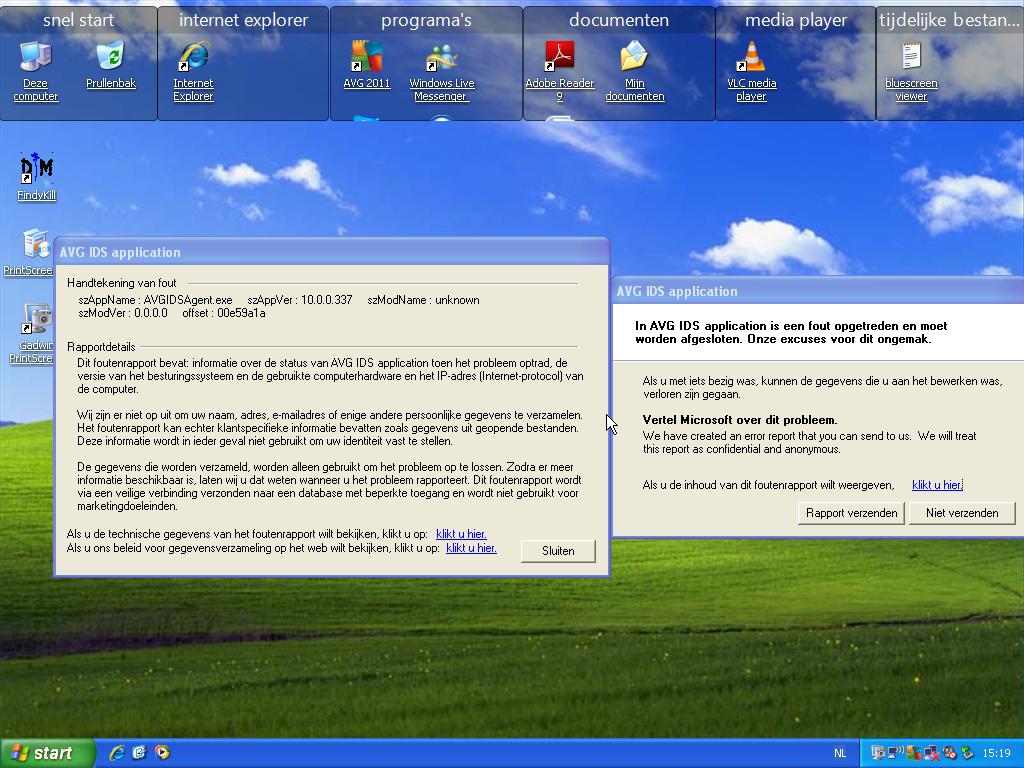Click 'klikt u hier' in error dialog
1024x768 pixels.
[x=937, y=485]
